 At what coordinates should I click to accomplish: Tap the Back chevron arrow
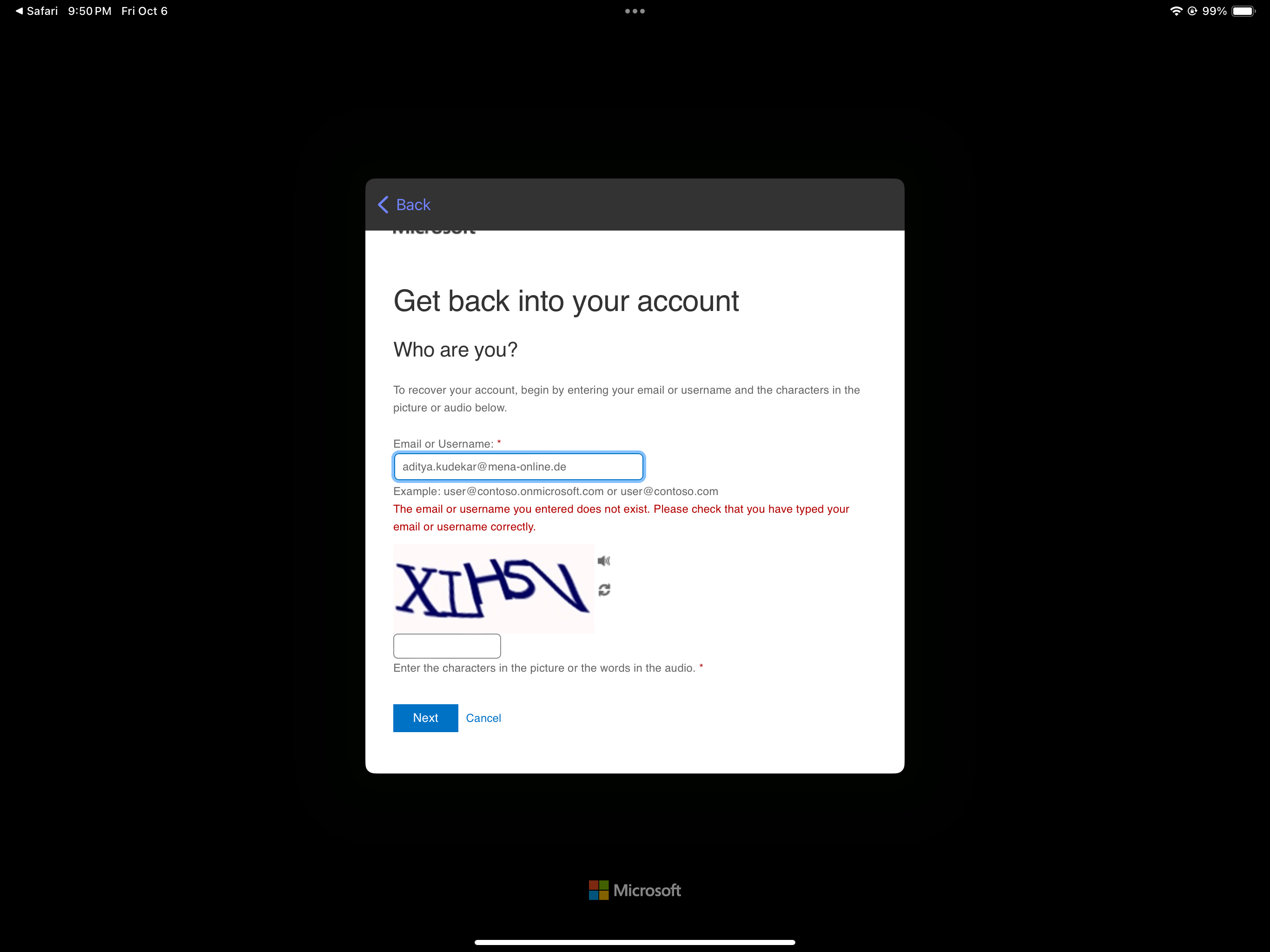[383, 205]
